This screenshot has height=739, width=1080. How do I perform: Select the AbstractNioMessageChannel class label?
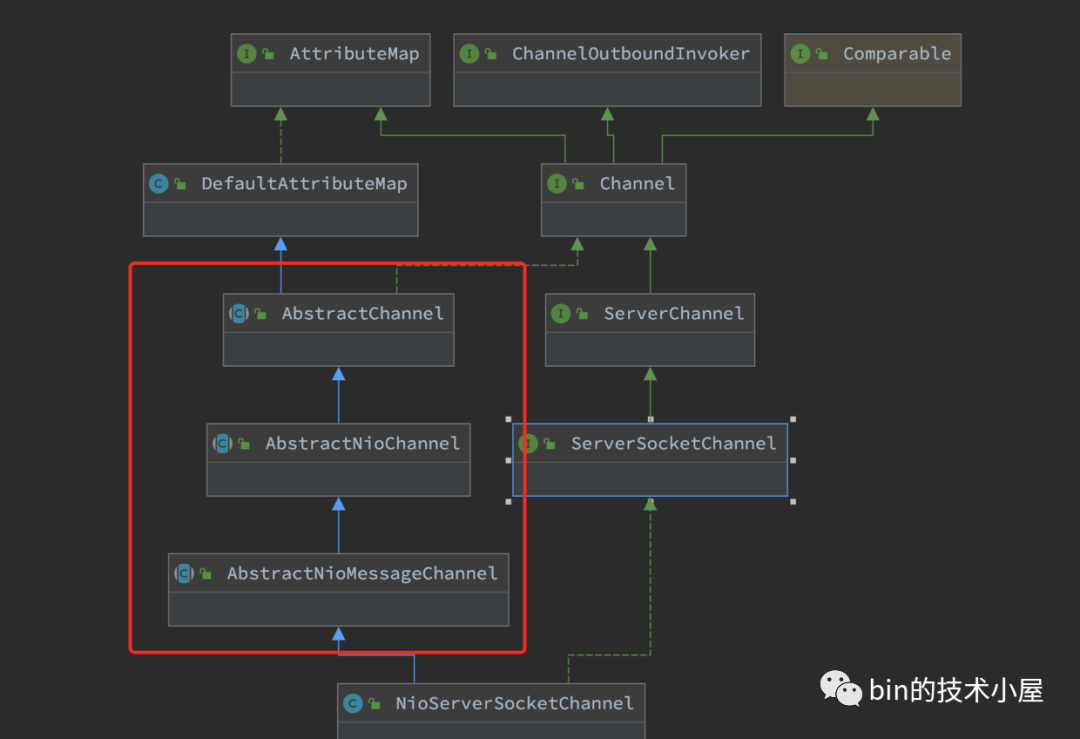click(362, 574)
